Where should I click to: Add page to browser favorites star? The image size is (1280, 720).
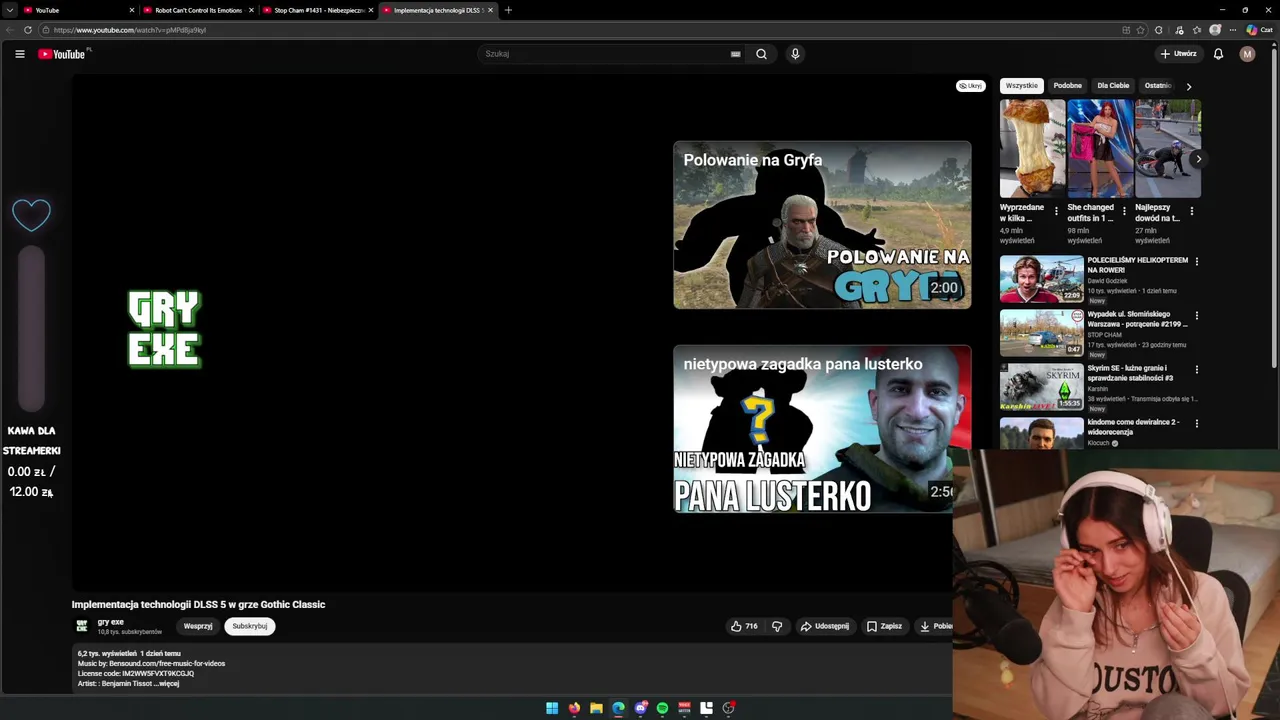[x=1141, y=30]
